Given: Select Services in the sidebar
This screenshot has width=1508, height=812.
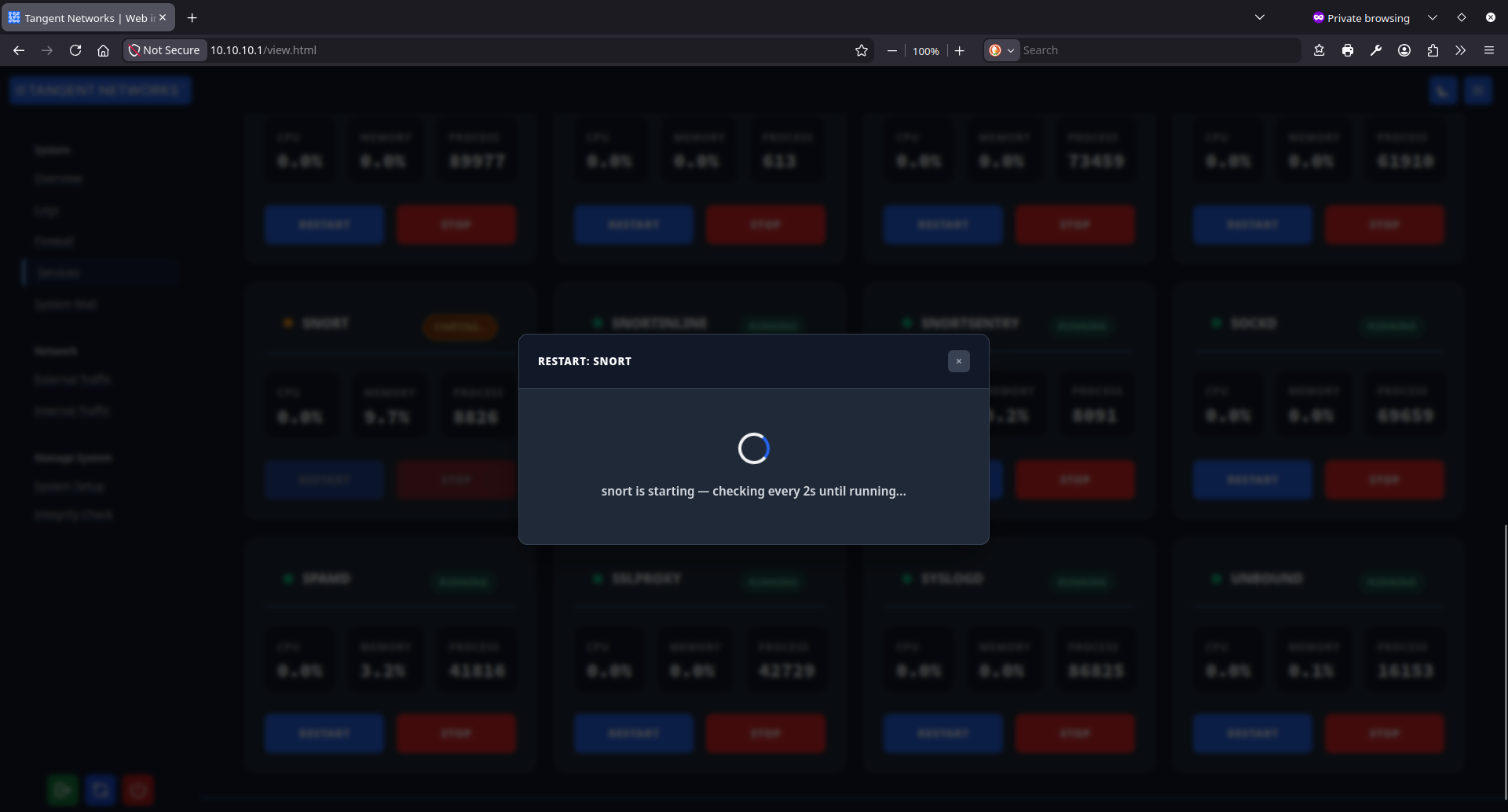Looking at the screenshot, I should pyautogui.click(x=58, y=272).
